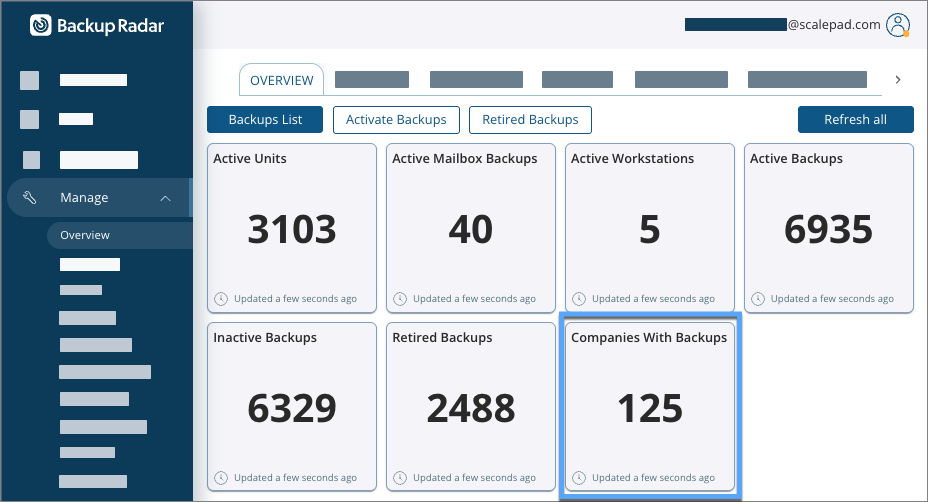Click the Active Units value 3103
This screenshot has height=502, width=928.
coord(292,229)
